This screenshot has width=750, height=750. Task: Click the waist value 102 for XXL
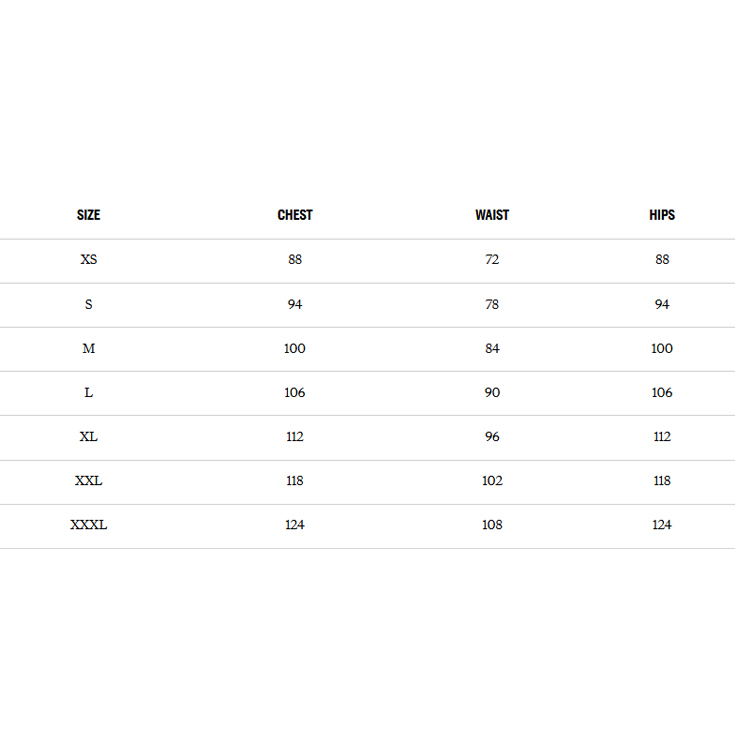coord(492,481)
